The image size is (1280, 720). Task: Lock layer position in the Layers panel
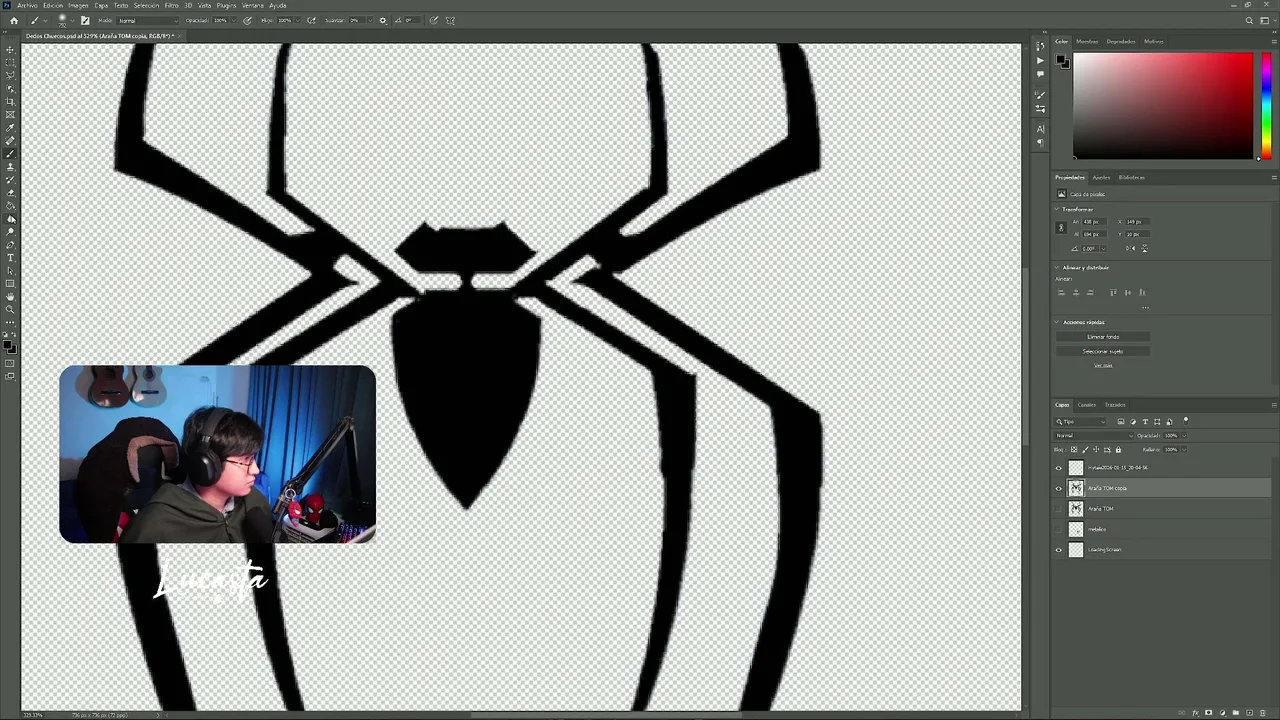[x=1096, y=449]
